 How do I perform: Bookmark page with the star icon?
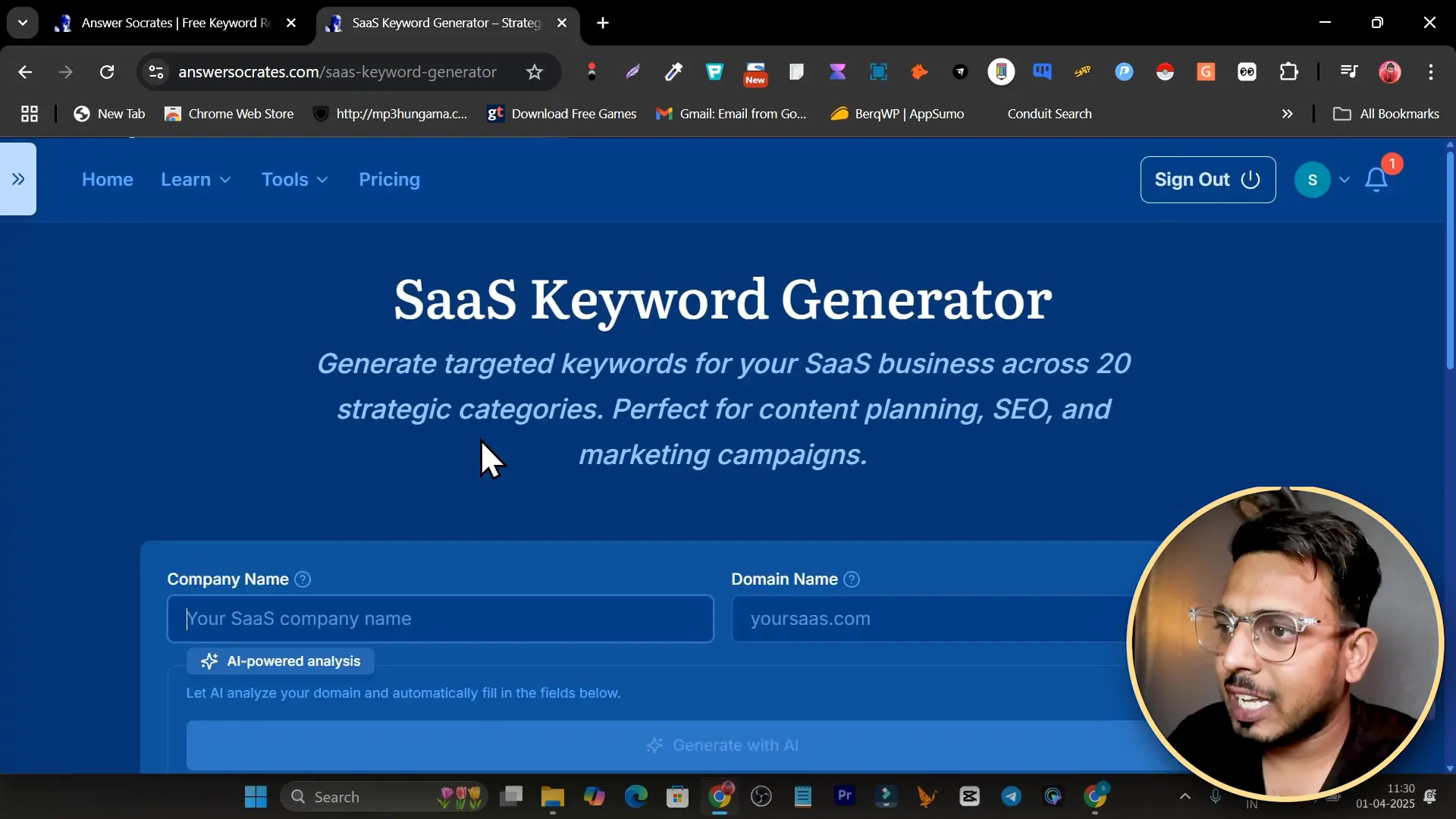535,72
